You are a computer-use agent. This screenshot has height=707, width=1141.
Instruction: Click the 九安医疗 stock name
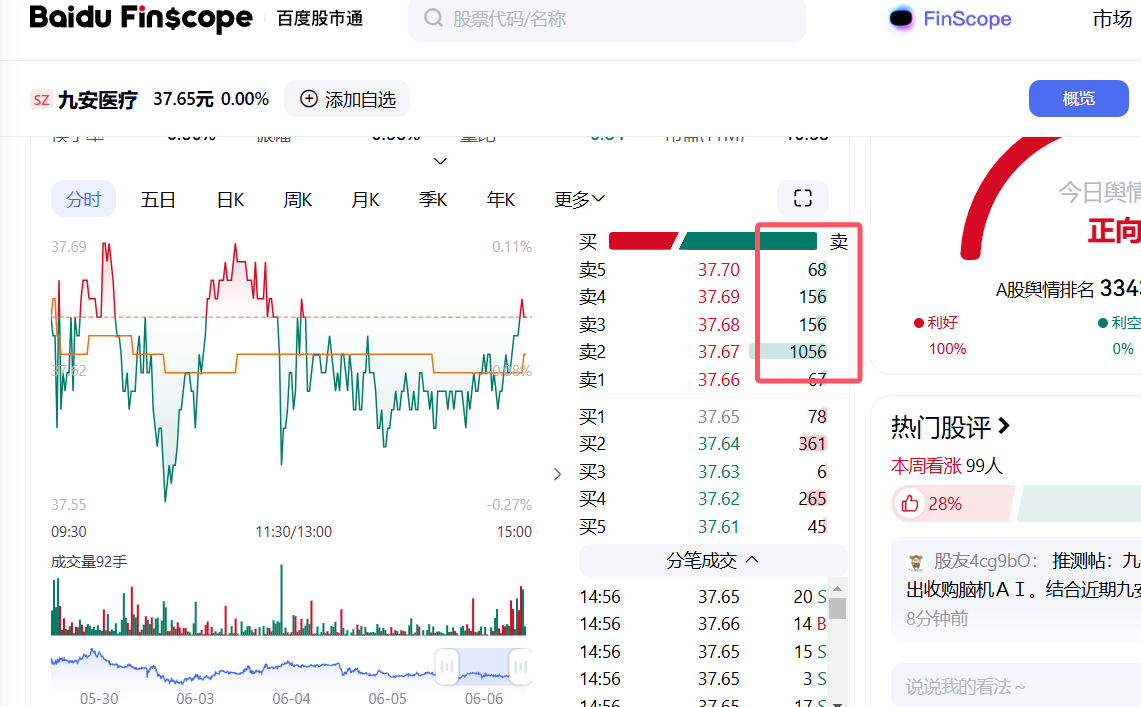pos(98,100)
